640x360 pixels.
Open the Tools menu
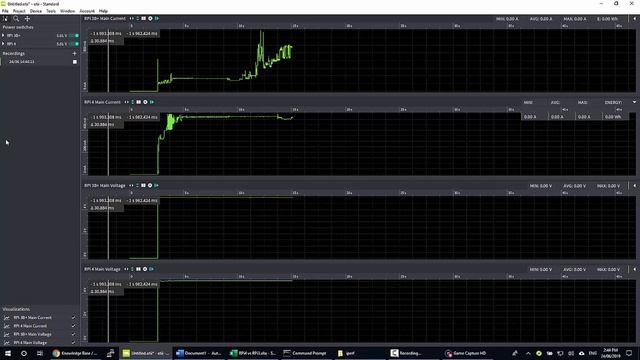(51, 11)
